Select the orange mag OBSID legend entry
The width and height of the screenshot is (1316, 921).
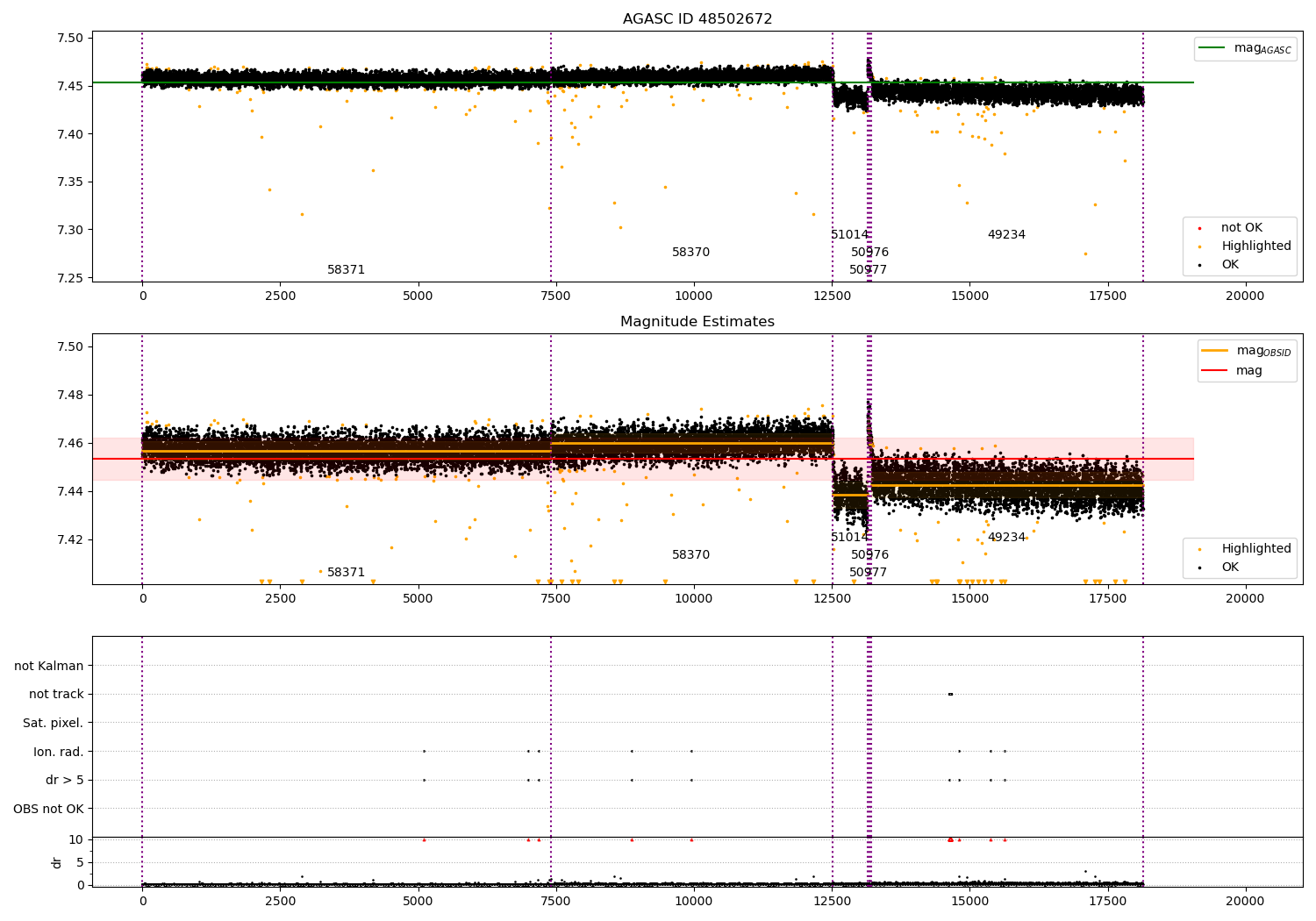[1247, 351]
